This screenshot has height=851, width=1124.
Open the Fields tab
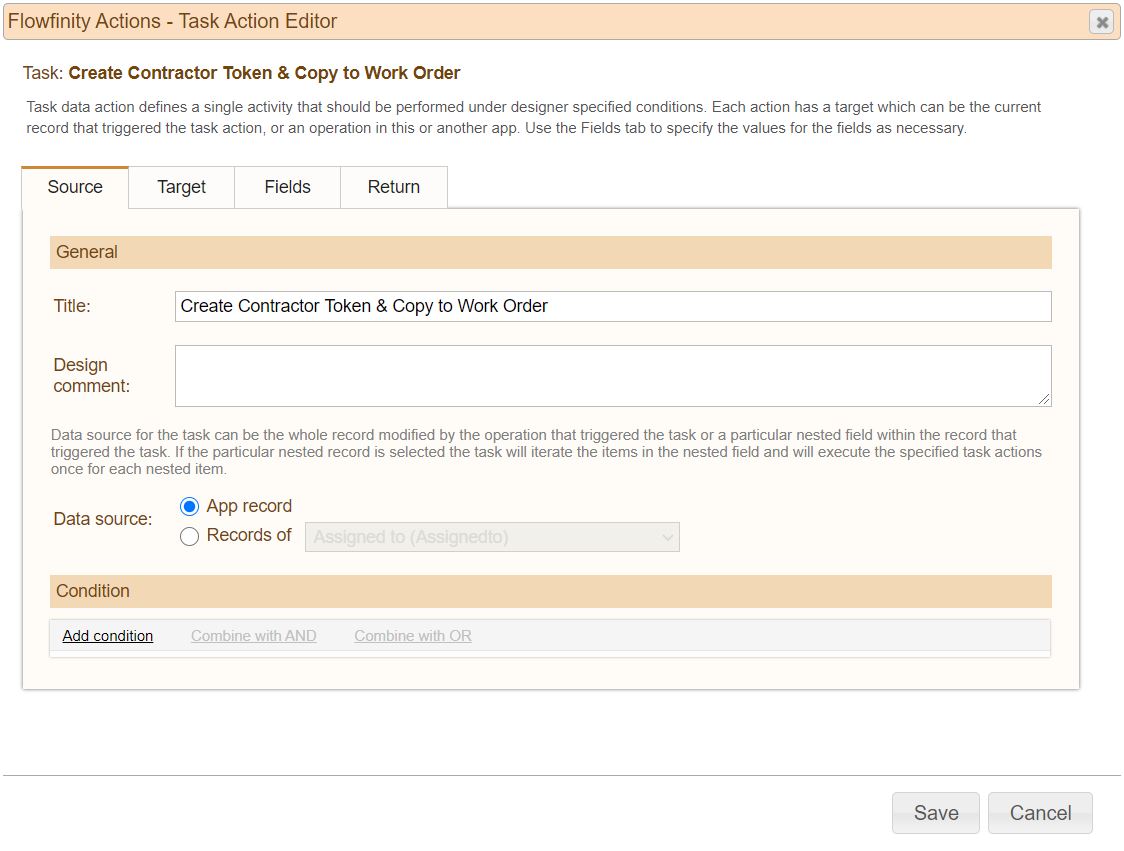pyautogui.click(x=287, y=187)
